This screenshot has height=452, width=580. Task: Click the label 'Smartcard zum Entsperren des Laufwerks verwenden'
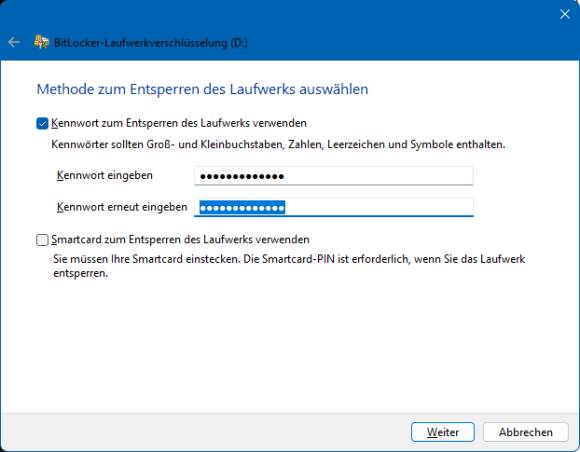181,240
